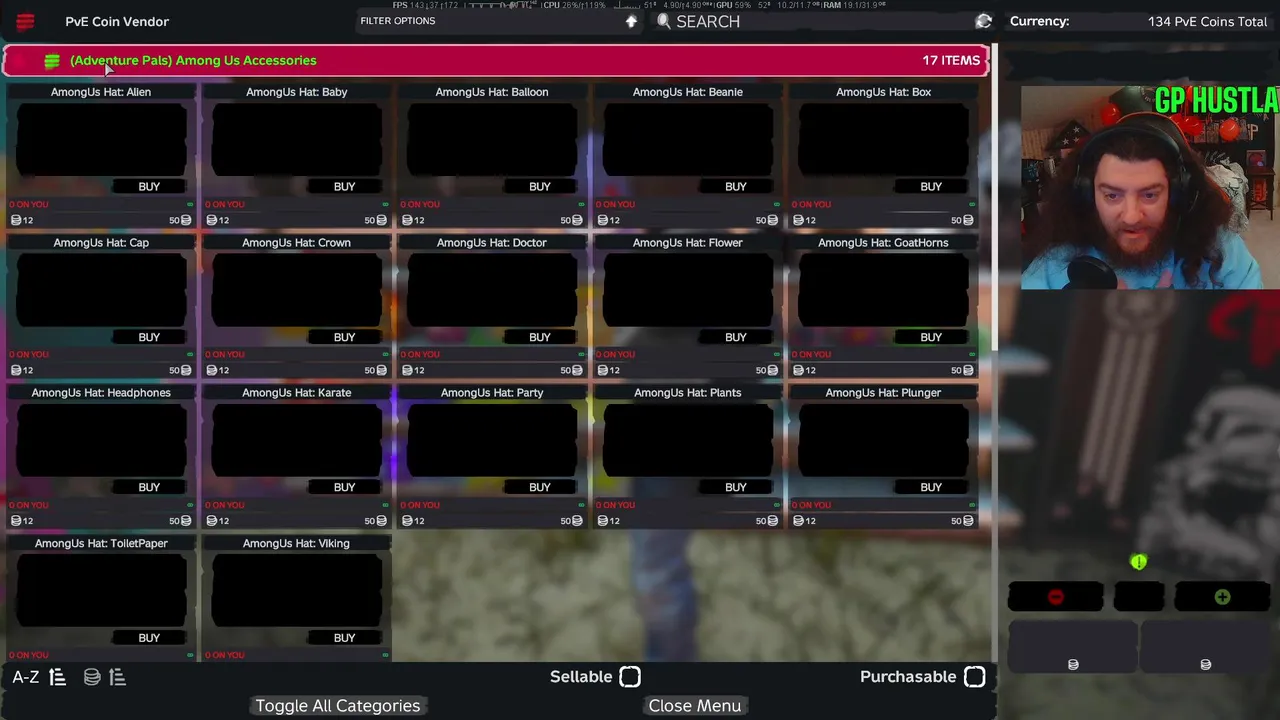The width and height of the screenshot is (1280, 720).
Task: Click sell-price coin icon on Crown hat
Action: click(x=211, y=370)
